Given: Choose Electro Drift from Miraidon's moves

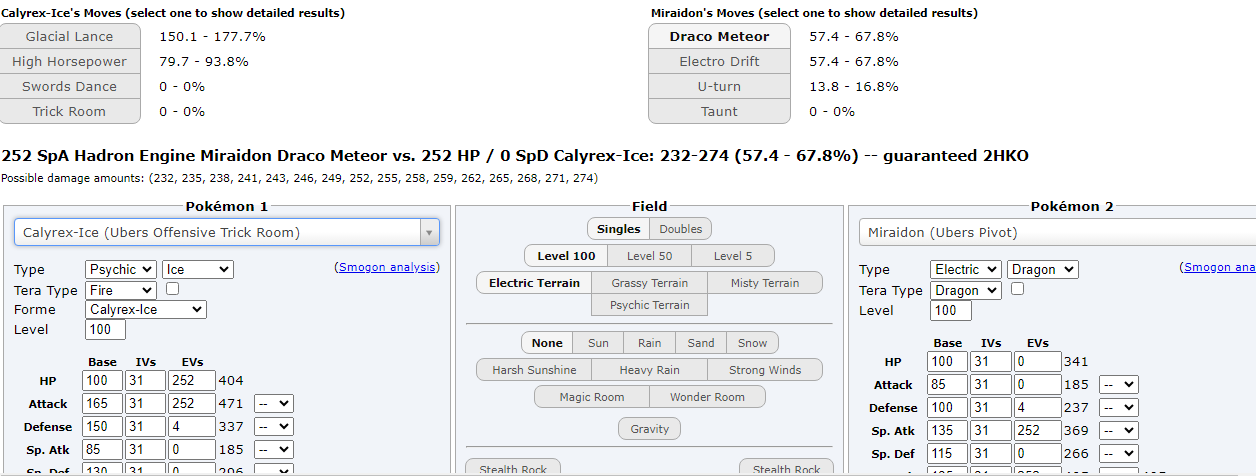Looking at the screenshot, I should pyautogui.click(x=719, y=62).
